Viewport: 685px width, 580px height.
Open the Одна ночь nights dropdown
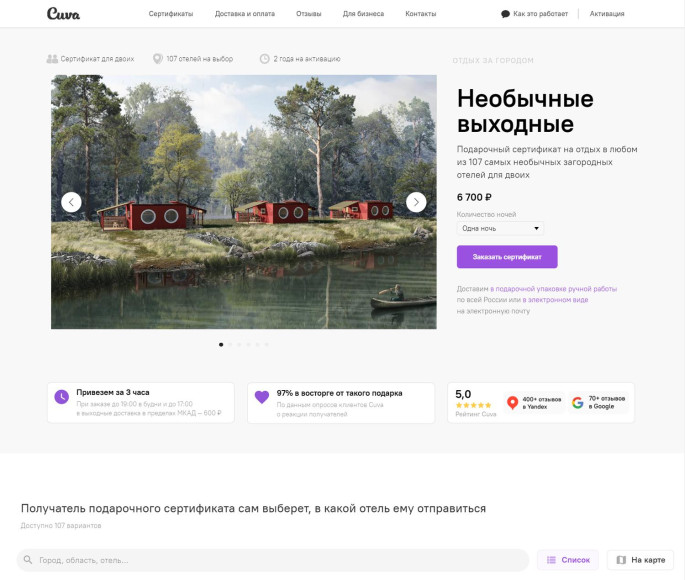tap(500, 228)
